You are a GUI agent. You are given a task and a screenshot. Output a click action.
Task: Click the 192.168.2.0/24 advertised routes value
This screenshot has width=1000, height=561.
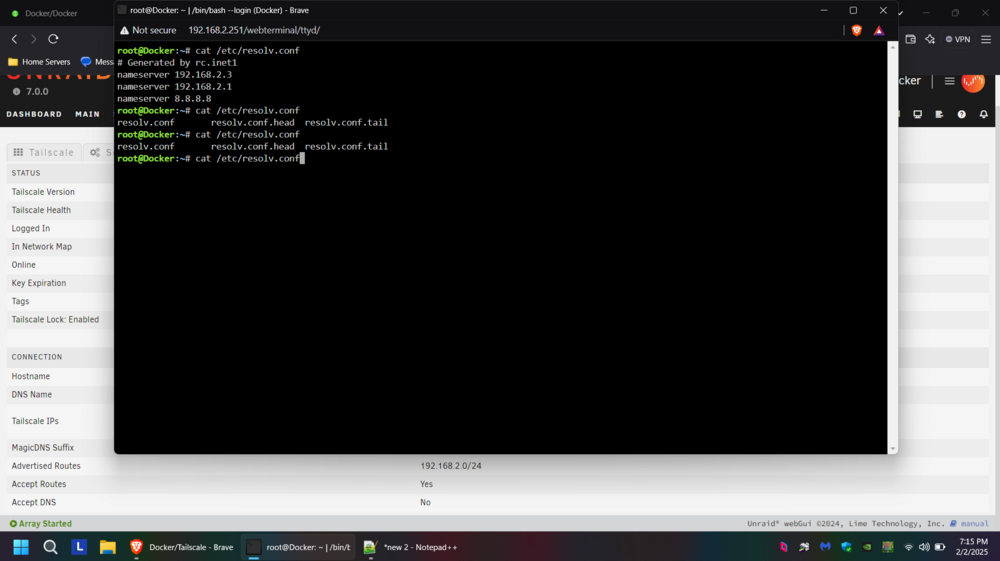coord(451,466)
